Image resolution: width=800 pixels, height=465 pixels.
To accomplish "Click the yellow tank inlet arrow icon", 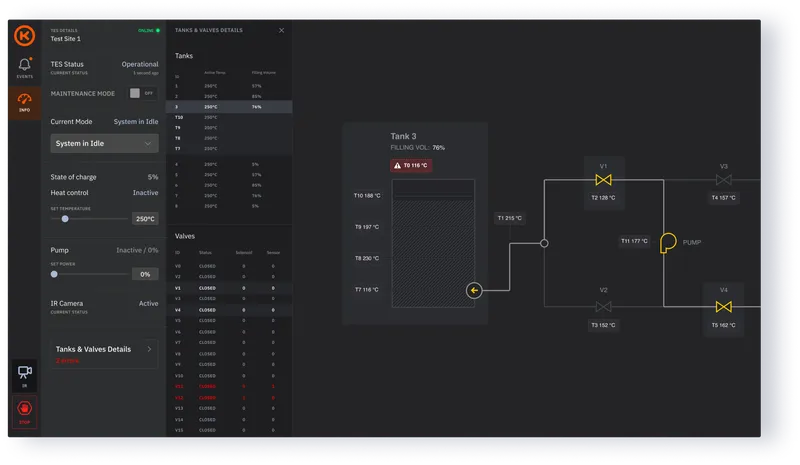I will click(x=474, y=290).
